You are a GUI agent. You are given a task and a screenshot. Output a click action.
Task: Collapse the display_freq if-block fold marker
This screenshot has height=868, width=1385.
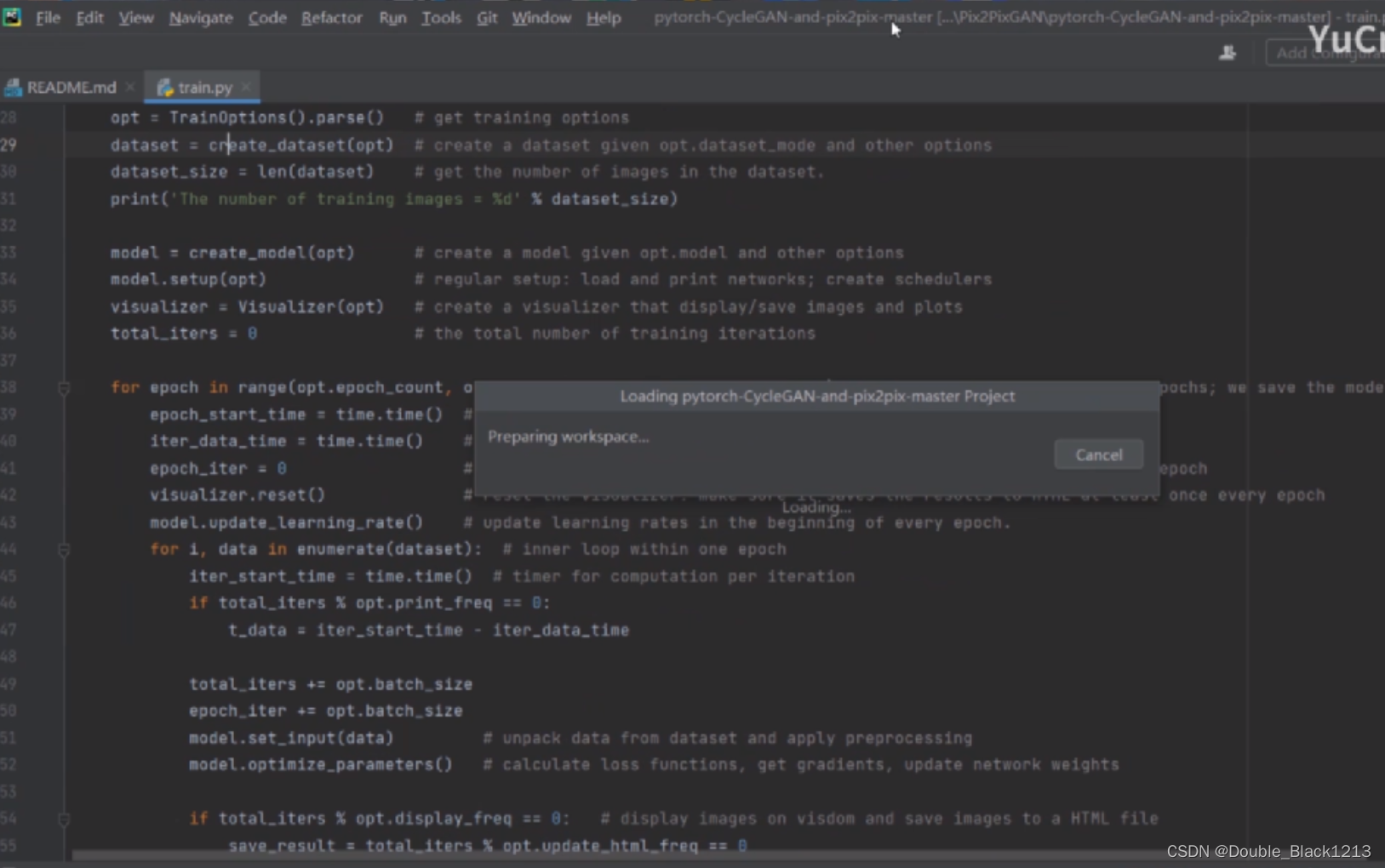[64, 819]
